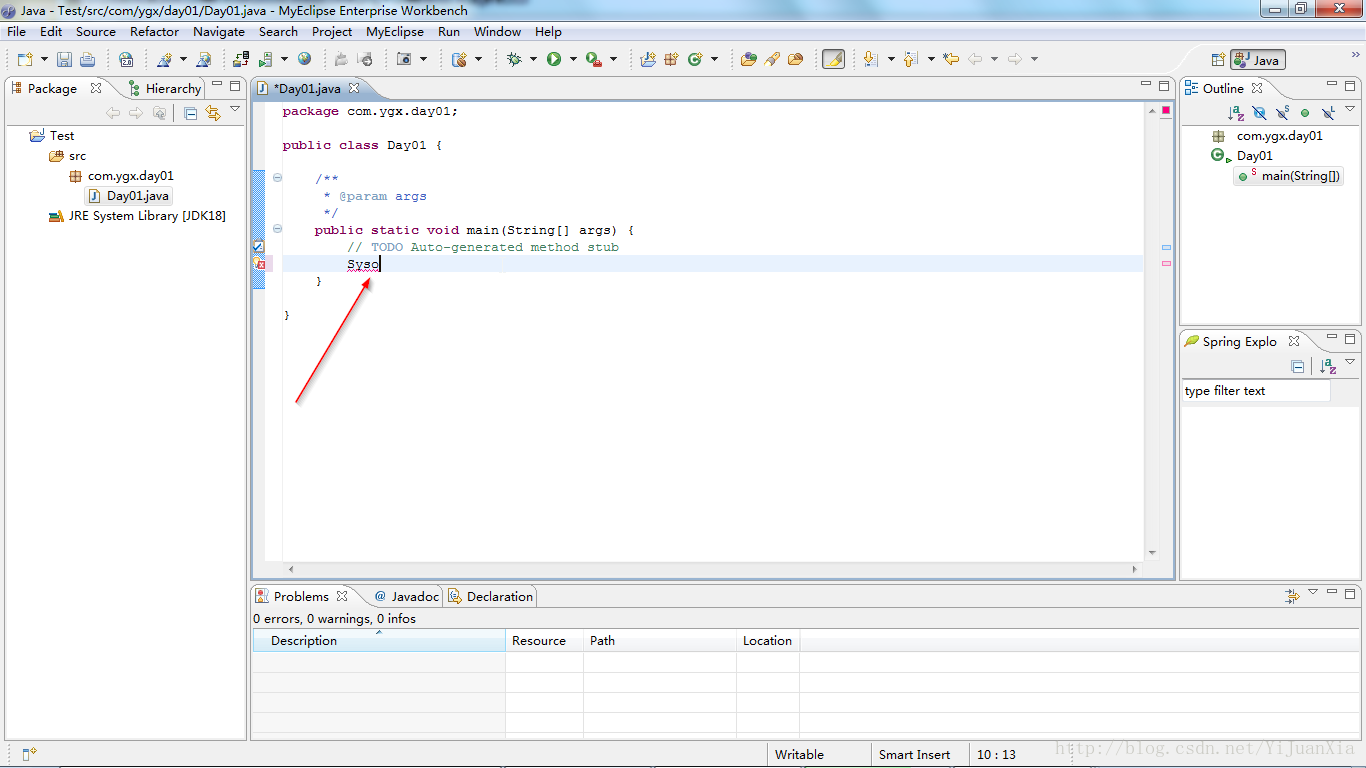Screen dimensions: 1366x768
Task: Click the Location column header
Action: point(768,641)
